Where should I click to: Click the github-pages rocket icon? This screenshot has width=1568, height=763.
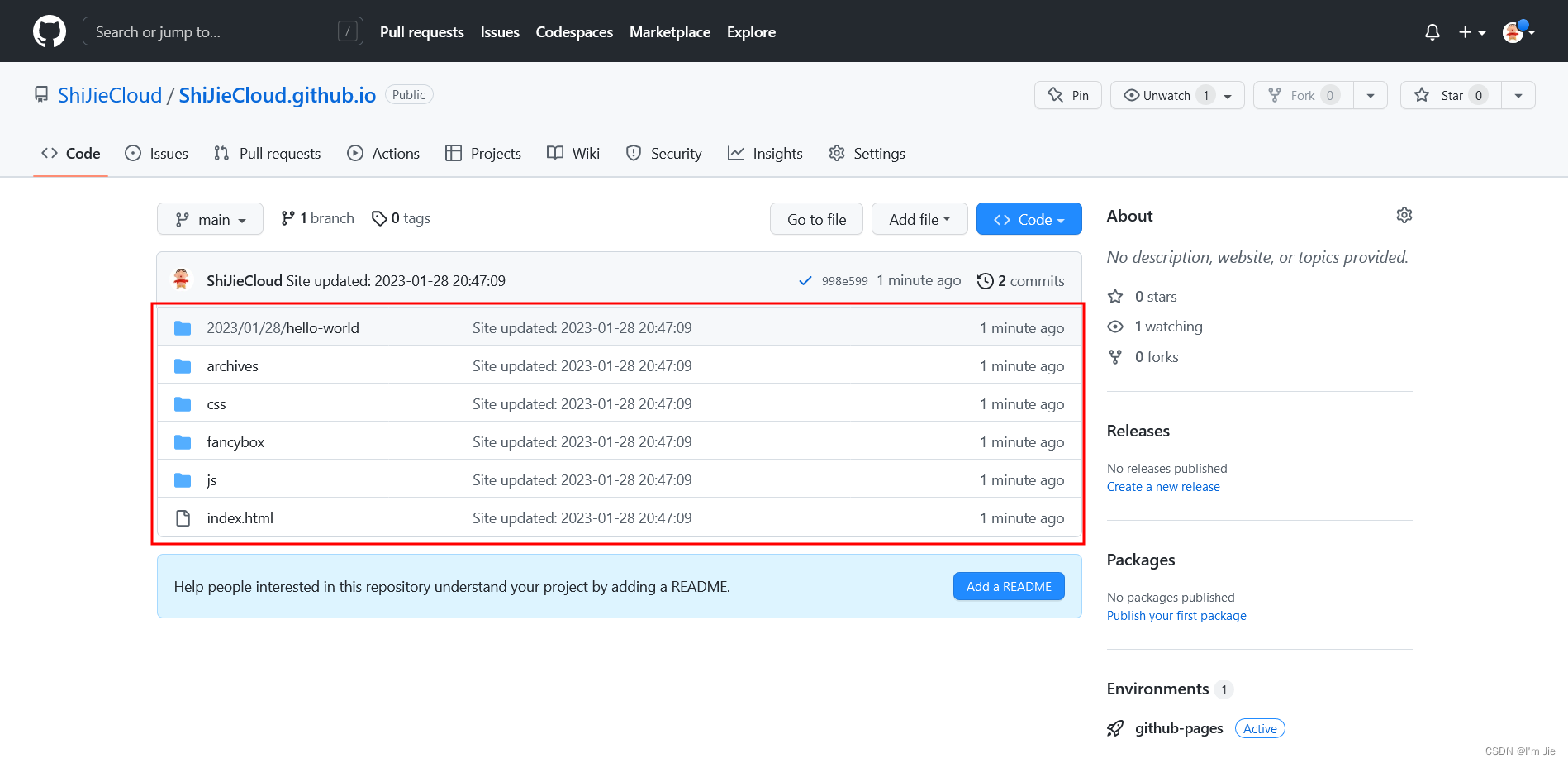[x=1115, y=728]
